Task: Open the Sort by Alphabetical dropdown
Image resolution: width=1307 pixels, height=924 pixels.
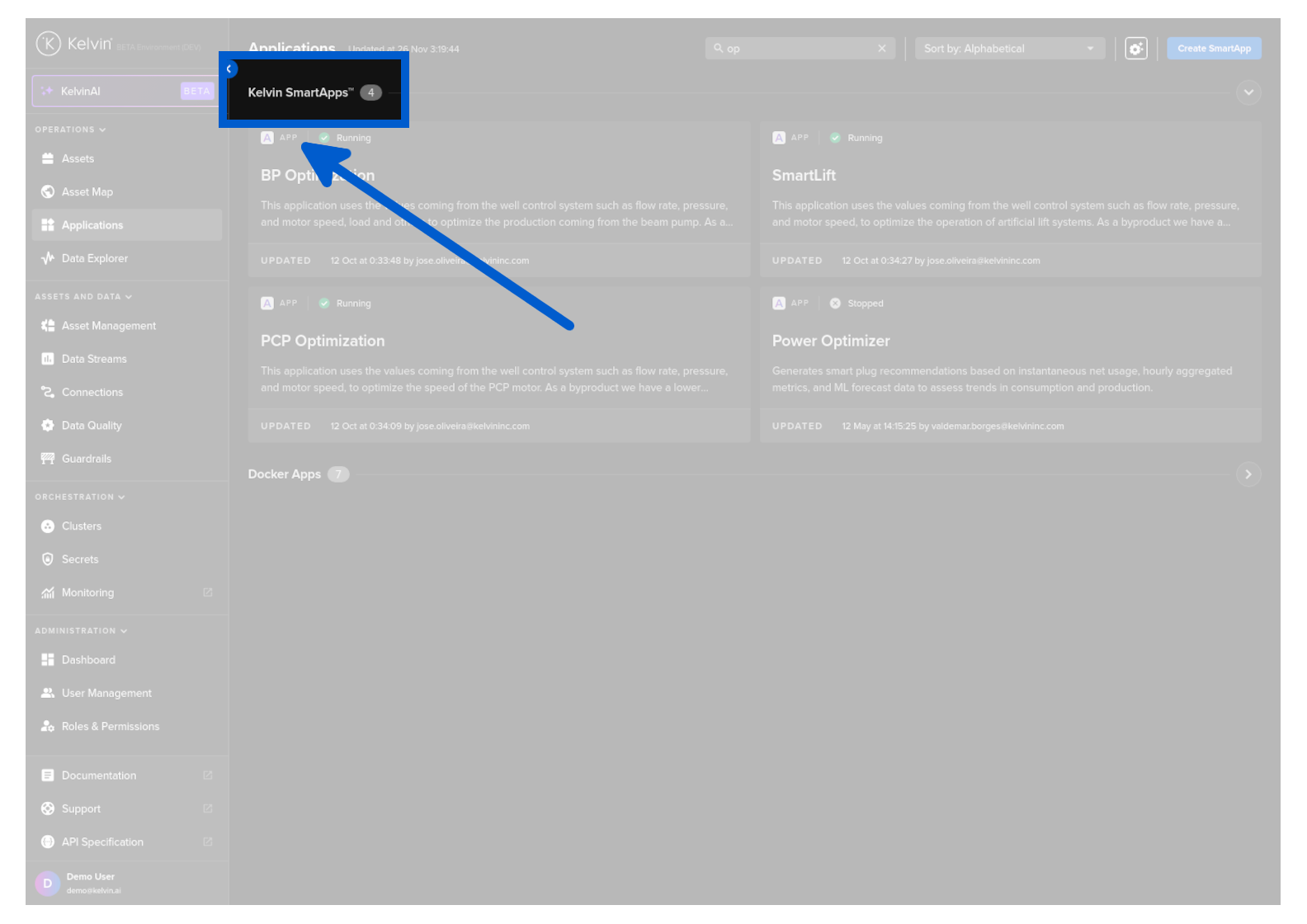Action: [1008, 49]
